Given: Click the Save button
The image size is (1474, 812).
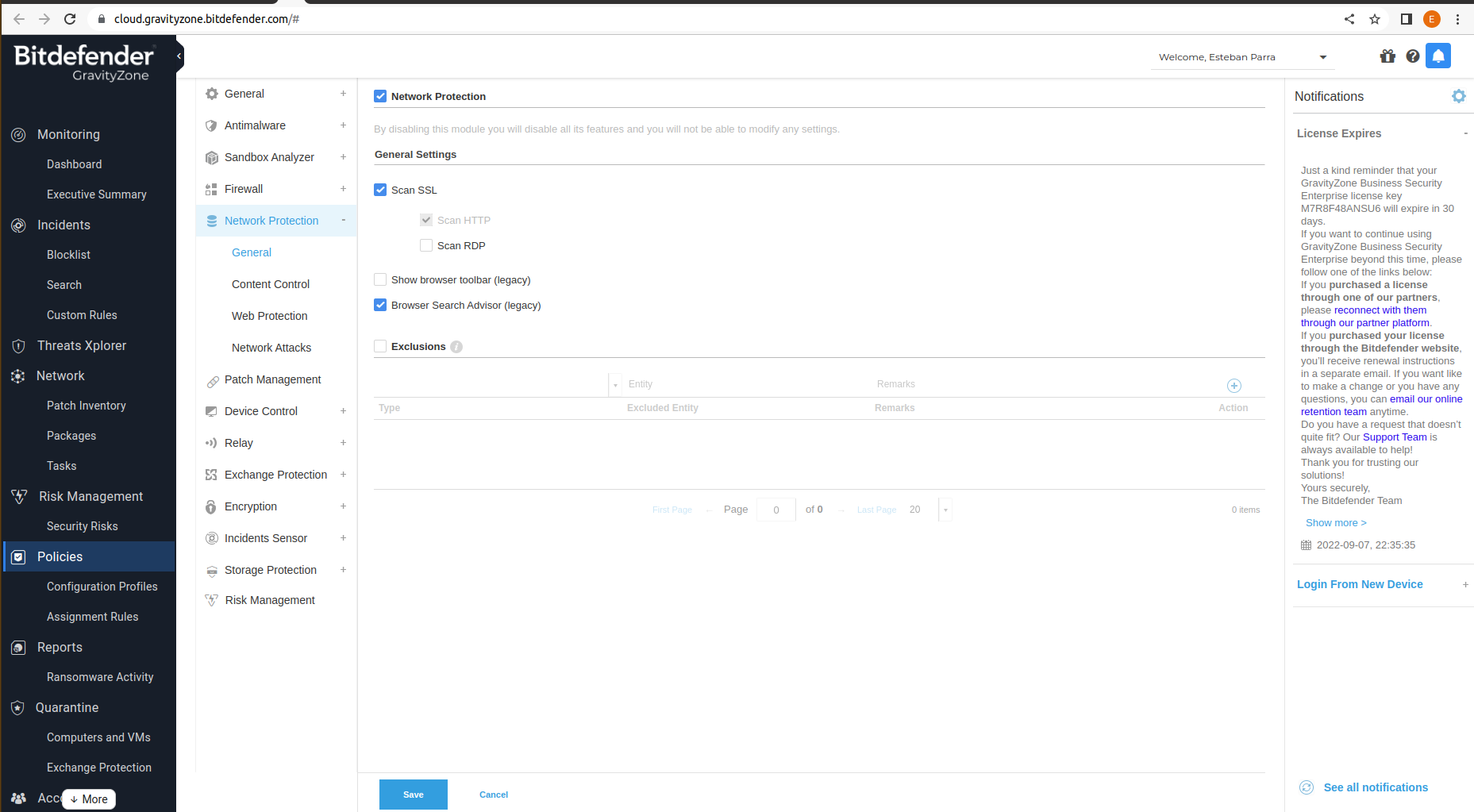Looking at the screenshot, I should point(413,795).
